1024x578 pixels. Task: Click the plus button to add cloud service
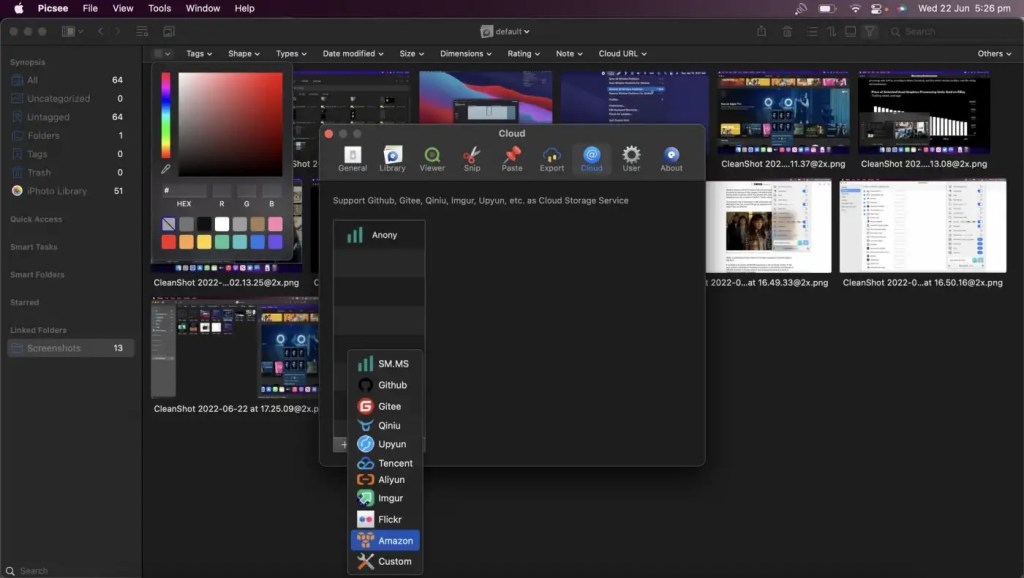coord(344,444)
